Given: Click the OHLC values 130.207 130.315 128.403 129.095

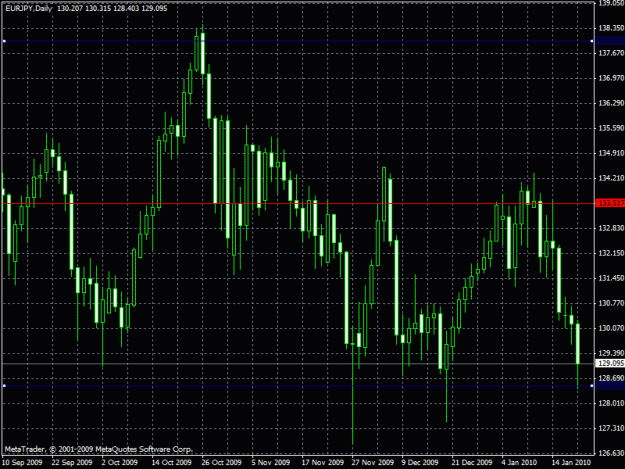Looking at the screenshot, I should pos(112,8).
